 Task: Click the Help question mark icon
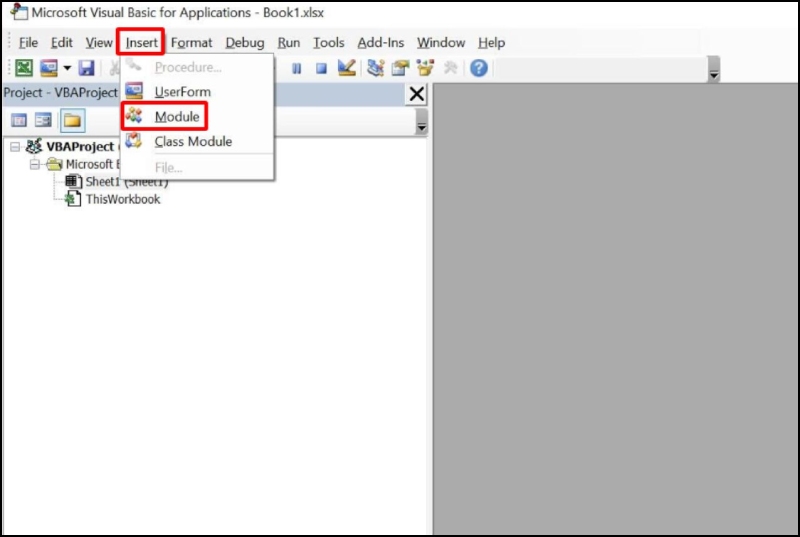click(x=479, y=68)
